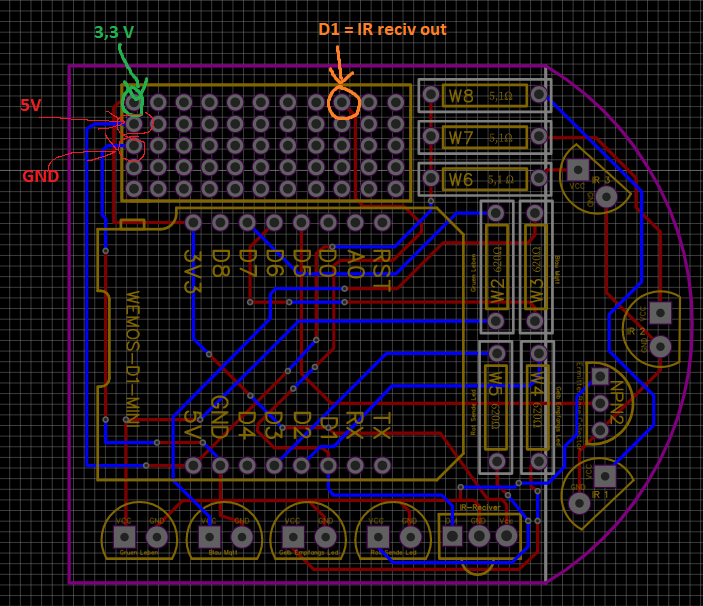Viewport: 703px width, 606px height.
Task: Click the right pad of resistor W6
Action: pyautogui.click(x=538, y=178)
